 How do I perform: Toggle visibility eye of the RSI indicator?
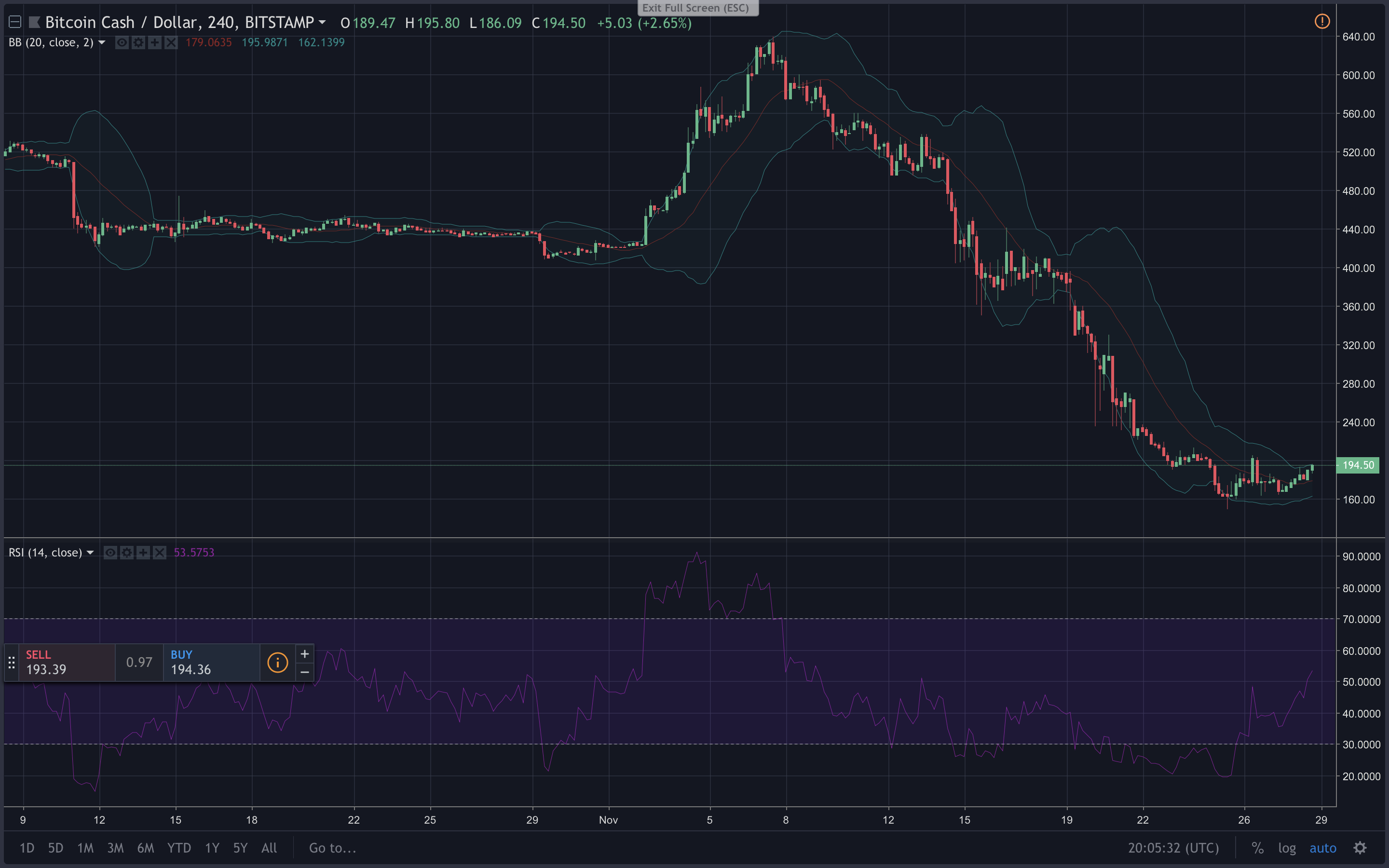110,552
